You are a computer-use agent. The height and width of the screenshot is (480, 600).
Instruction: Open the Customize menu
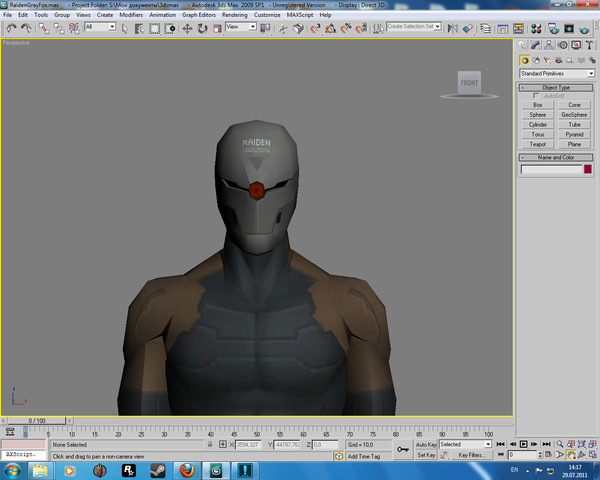tap(267, 15)
